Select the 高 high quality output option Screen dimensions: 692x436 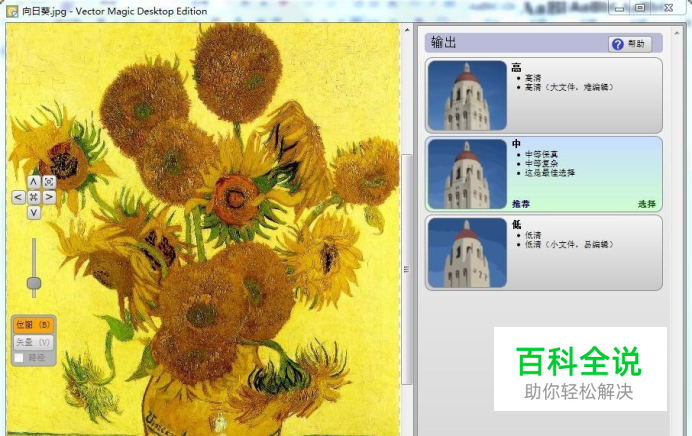(543, 95)
